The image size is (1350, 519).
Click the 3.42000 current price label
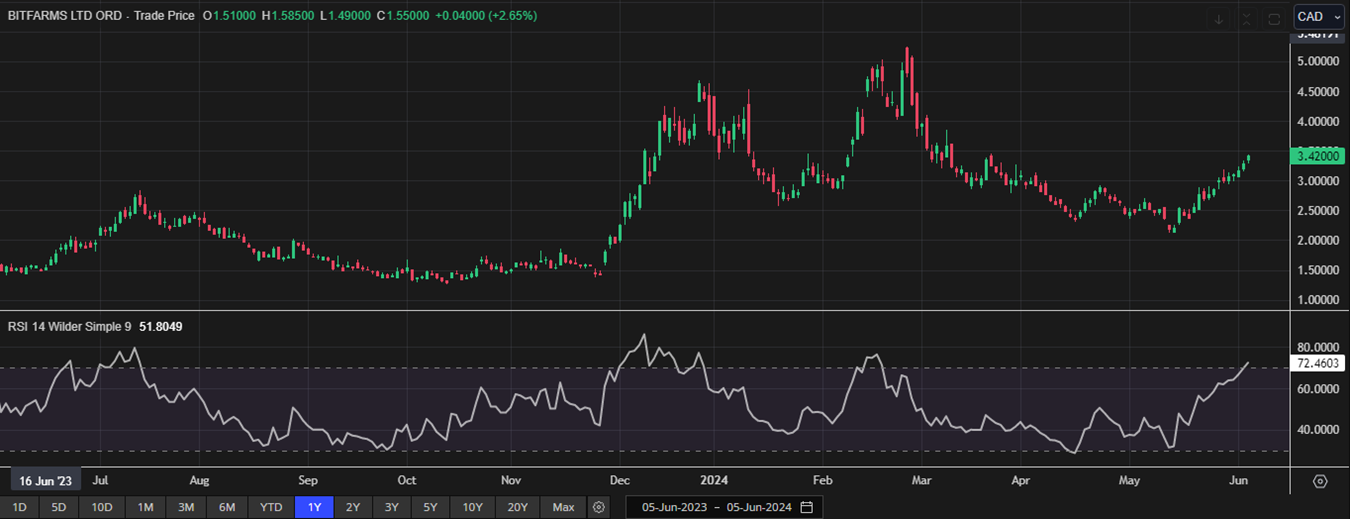1319,157
